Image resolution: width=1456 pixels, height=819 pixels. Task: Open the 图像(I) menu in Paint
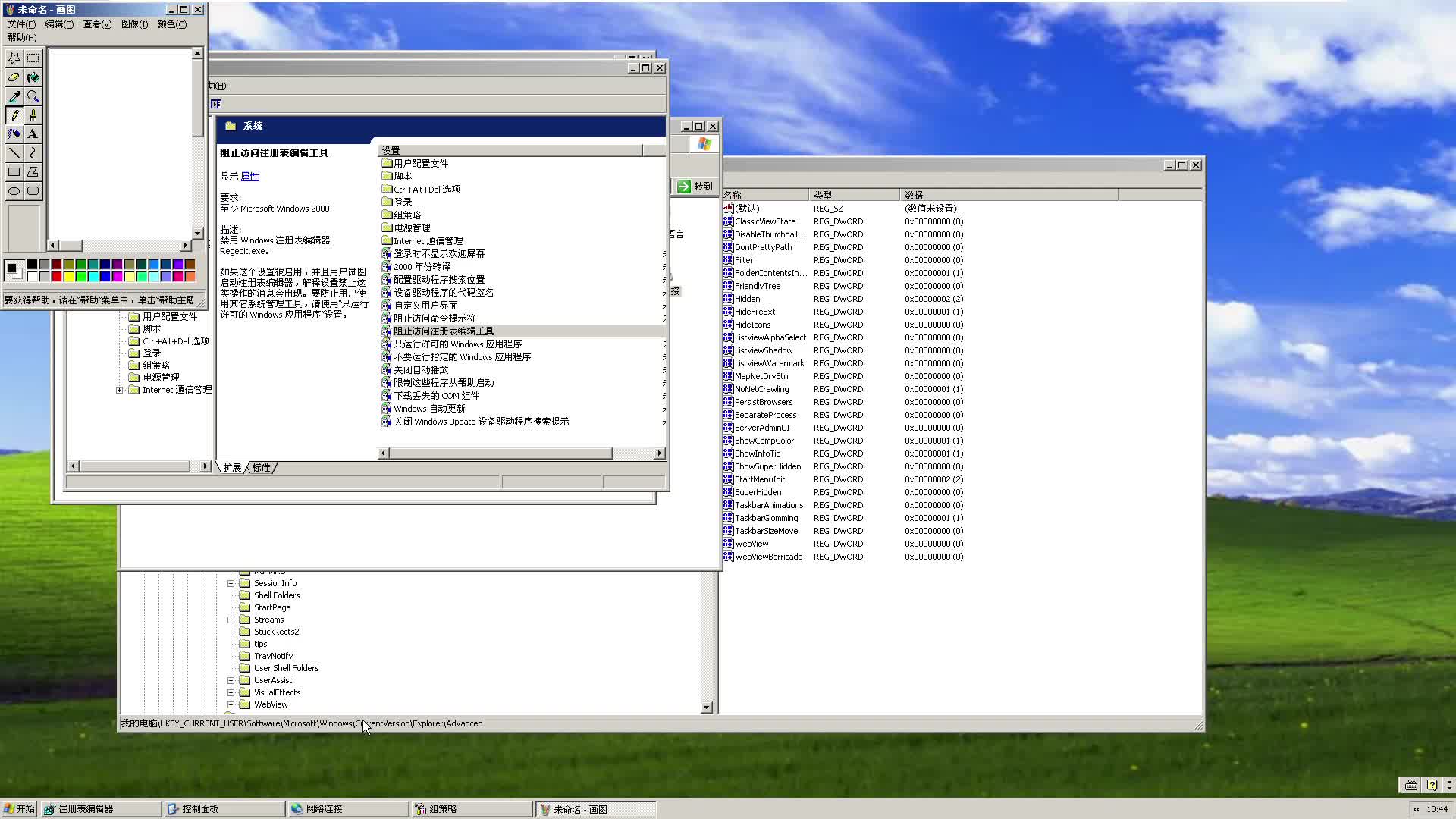(134, 24)
